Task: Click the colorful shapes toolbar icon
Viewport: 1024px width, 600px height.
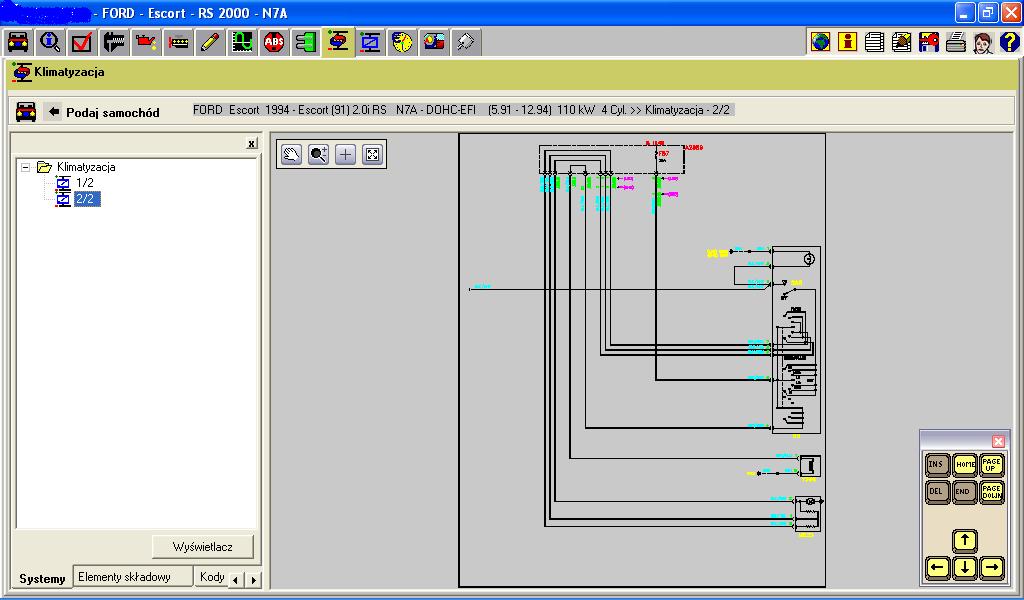Action: tap(434, 42)
